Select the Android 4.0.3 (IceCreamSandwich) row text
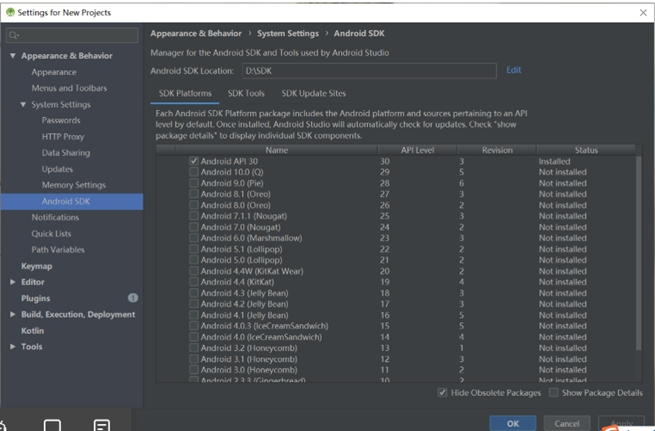This screenshot has height=431, width=655. click(264, 326)
